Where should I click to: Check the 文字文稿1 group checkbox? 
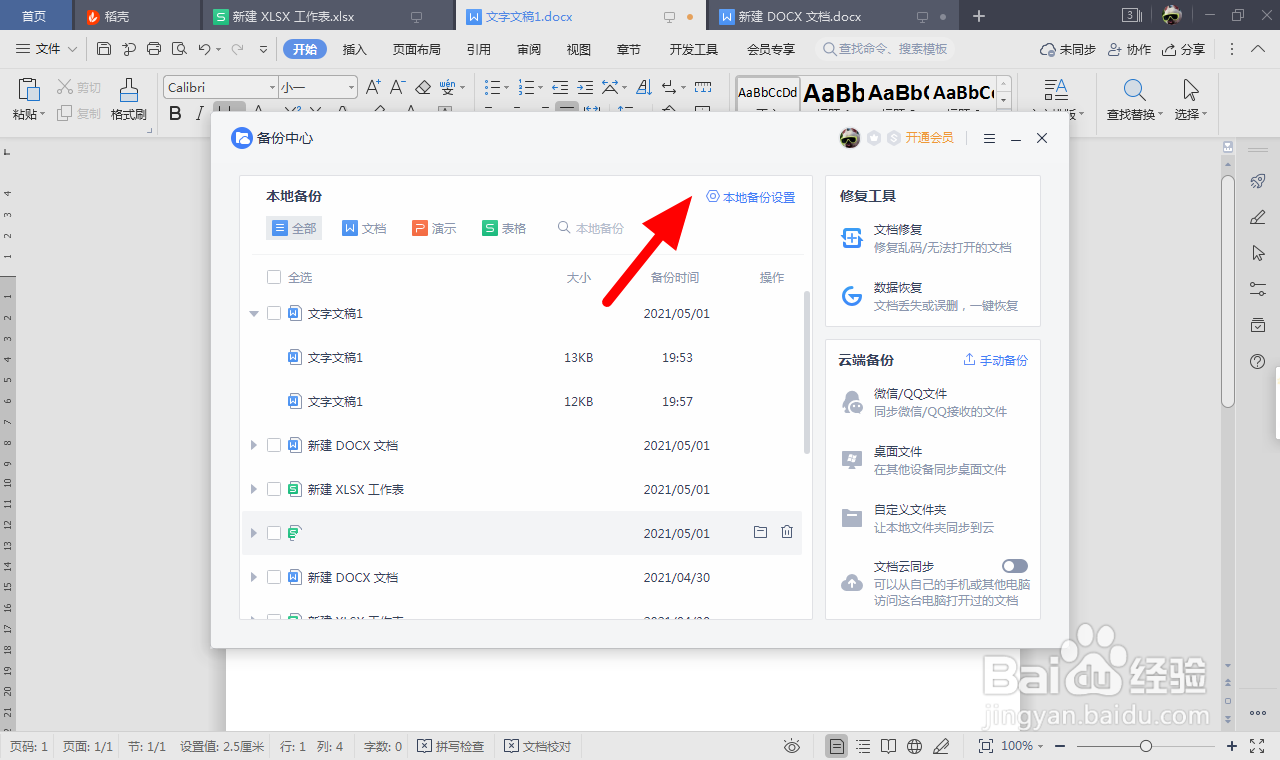pos(274,313)
